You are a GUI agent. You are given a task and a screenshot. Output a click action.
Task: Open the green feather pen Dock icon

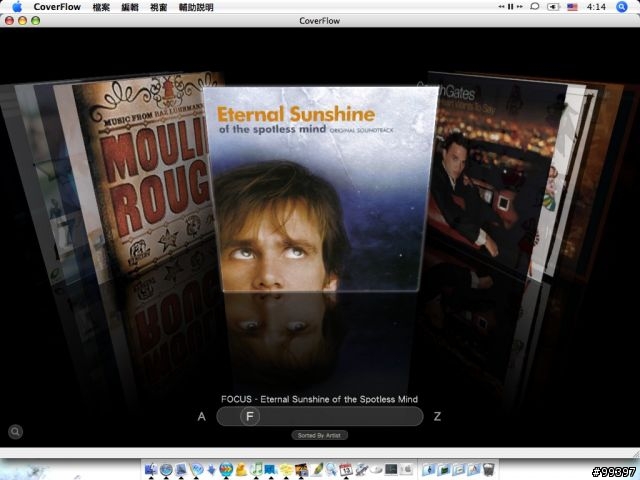(x=316, y=469)
